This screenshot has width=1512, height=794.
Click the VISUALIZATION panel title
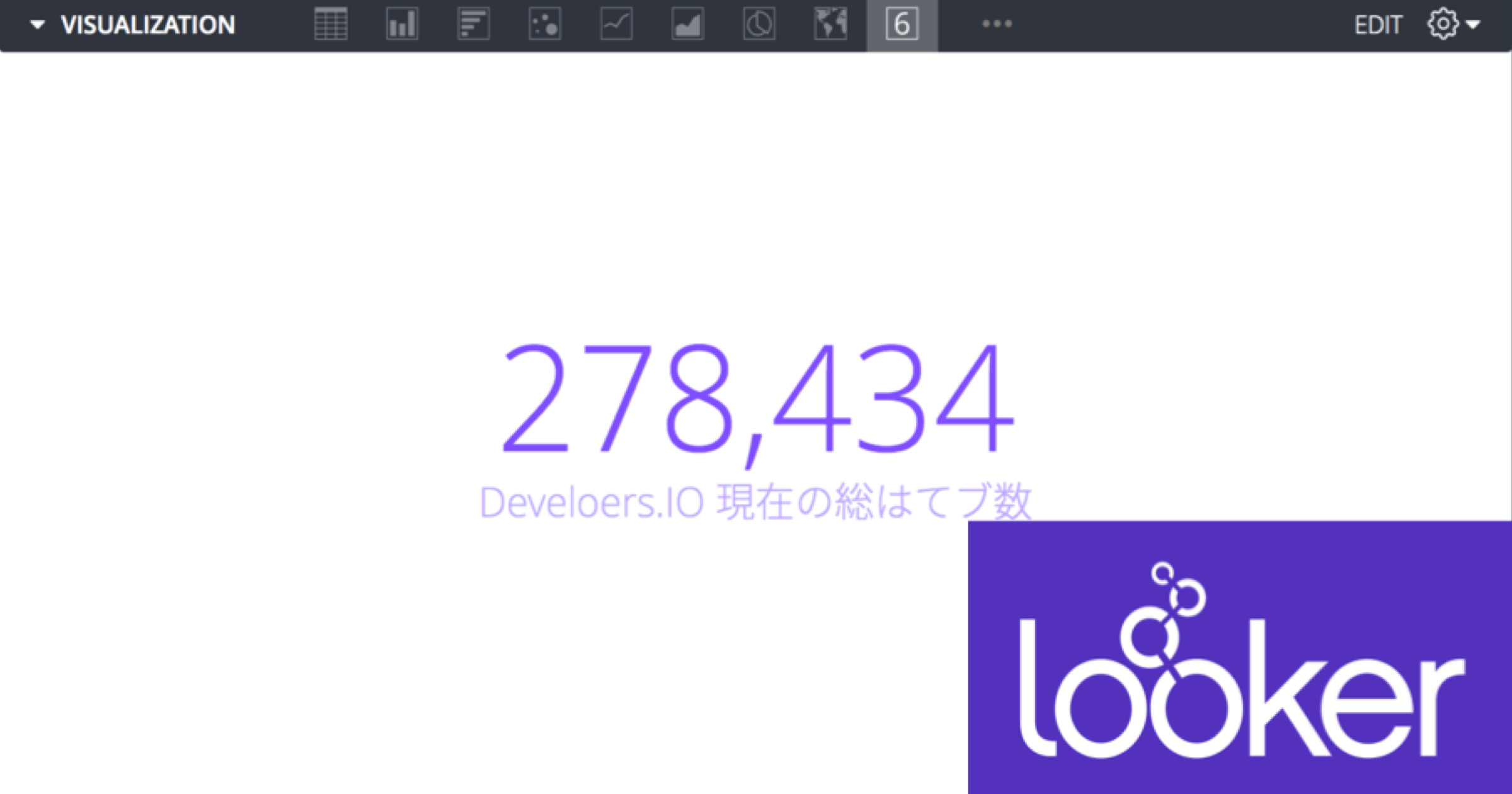[x=148, y=25]
